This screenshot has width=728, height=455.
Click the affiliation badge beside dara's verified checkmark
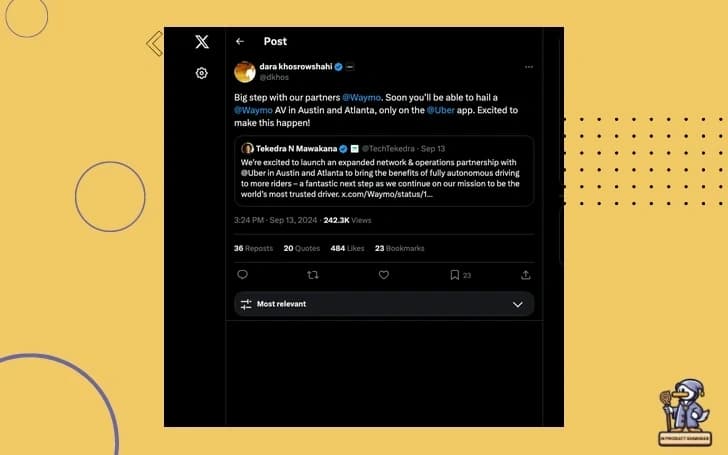coord(350,66)
